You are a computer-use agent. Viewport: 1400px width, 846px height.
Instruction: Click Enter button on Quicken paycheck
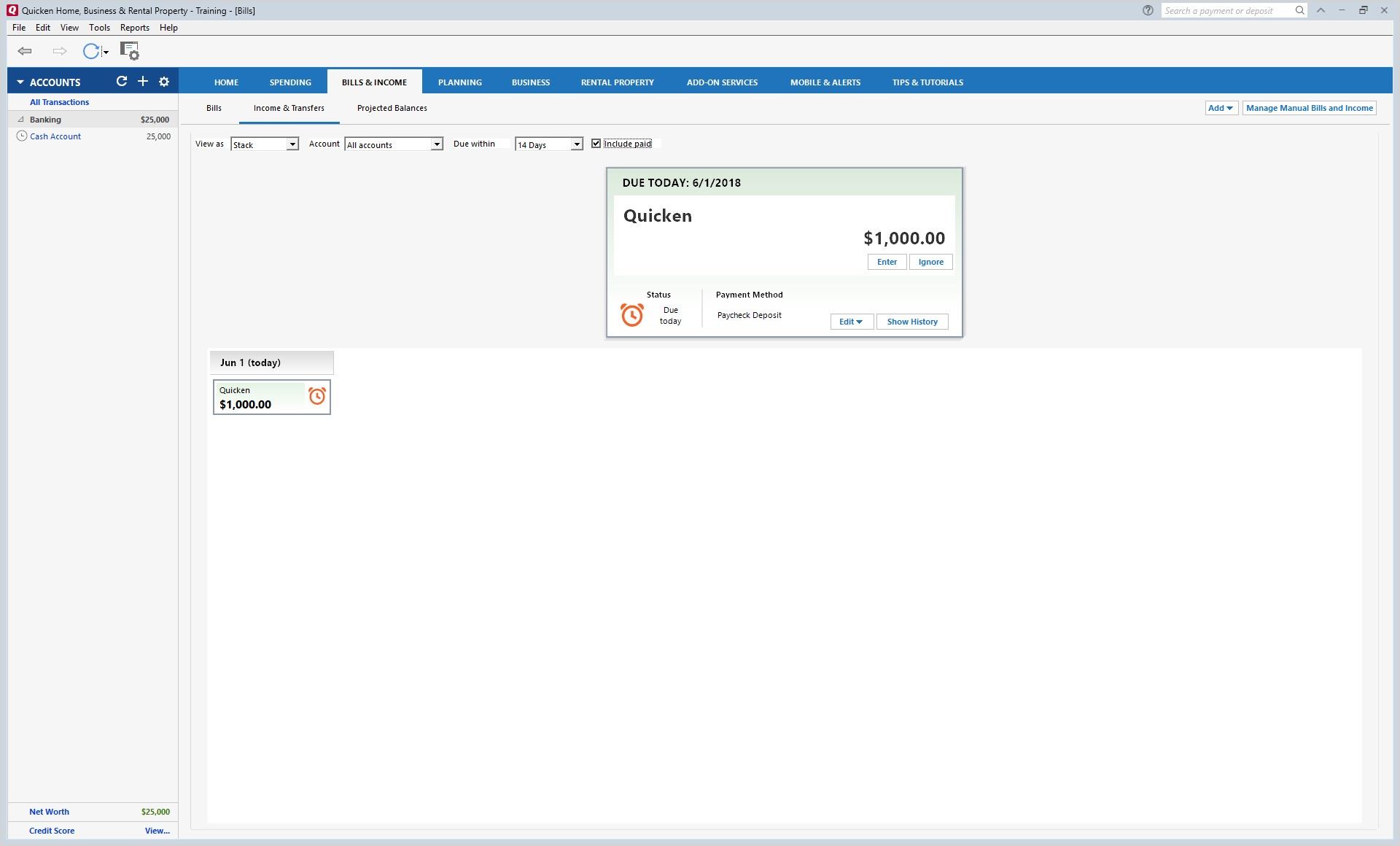(x=887, y=262)
